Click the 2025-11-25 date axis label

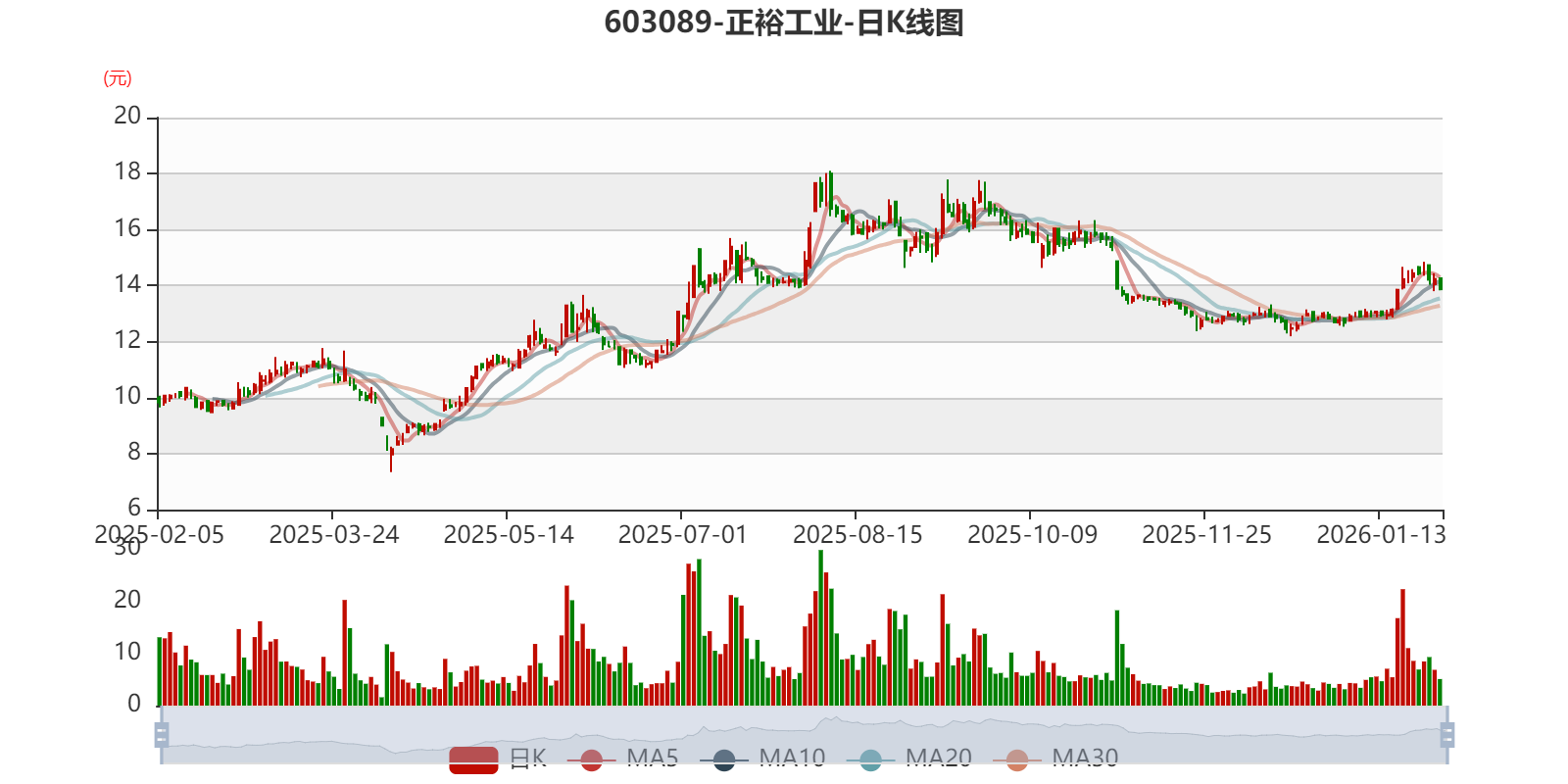pos(1206,535)
